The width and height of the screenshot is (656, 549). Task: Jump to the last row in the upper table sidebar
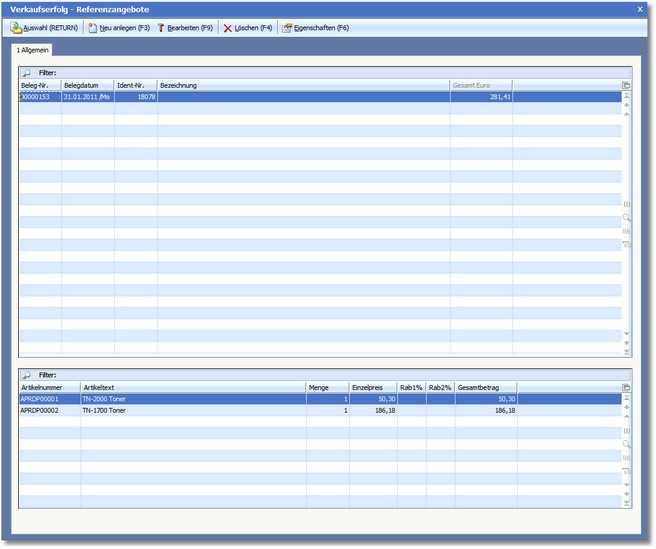point(626,351)
